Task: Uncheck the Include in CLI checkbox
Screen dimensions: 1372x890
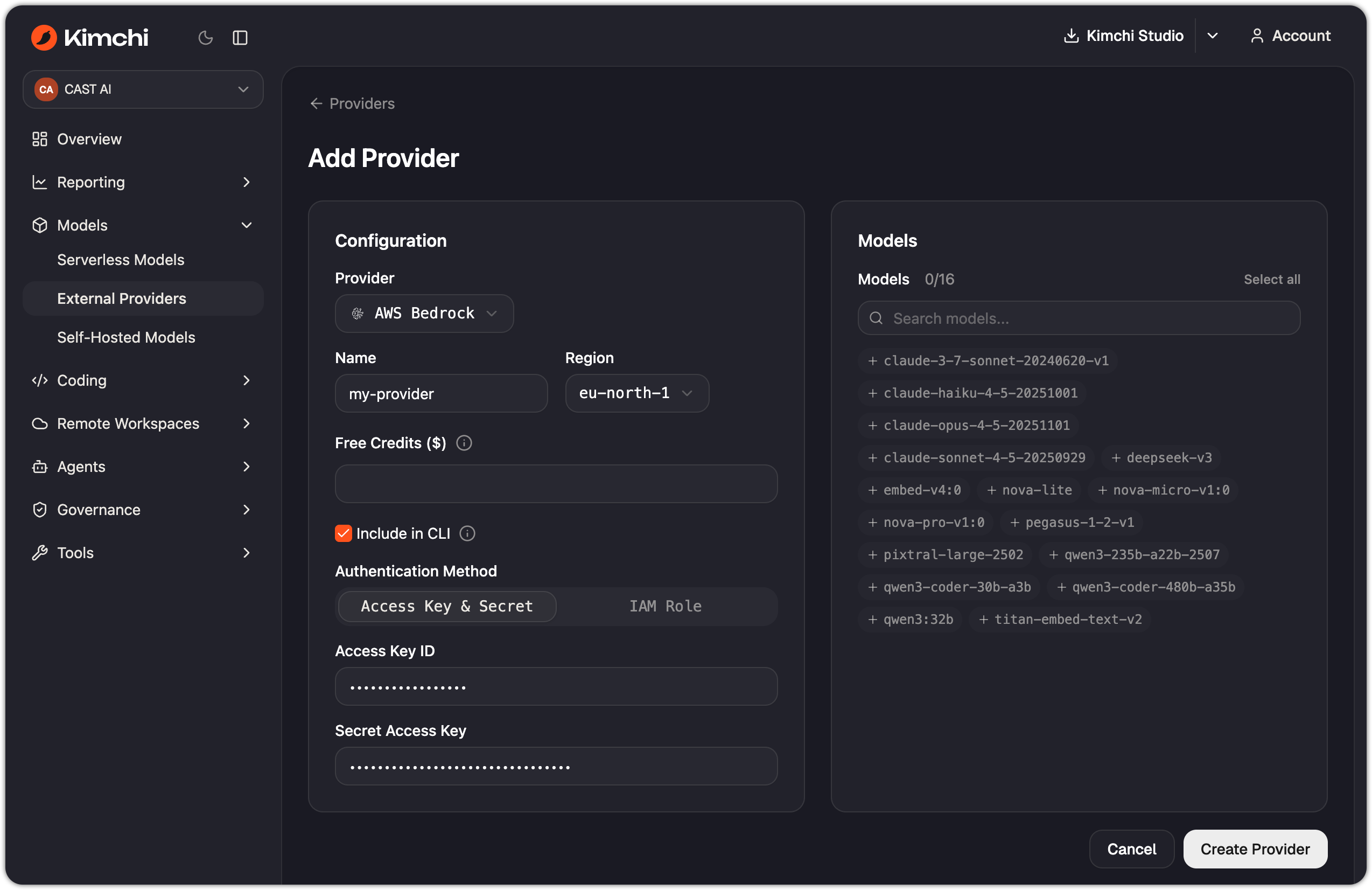Action: [343, 533]
